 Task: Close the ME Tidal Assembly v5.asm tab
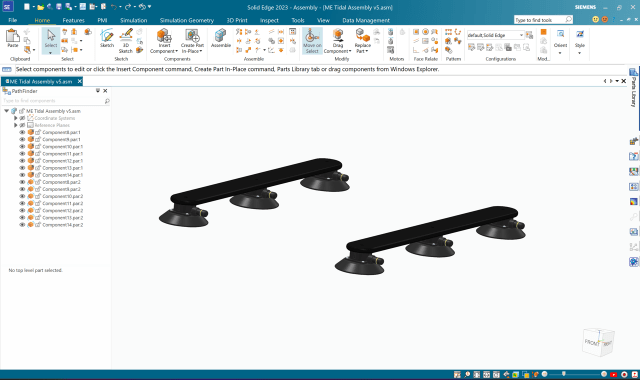click(x=80, y=82)
